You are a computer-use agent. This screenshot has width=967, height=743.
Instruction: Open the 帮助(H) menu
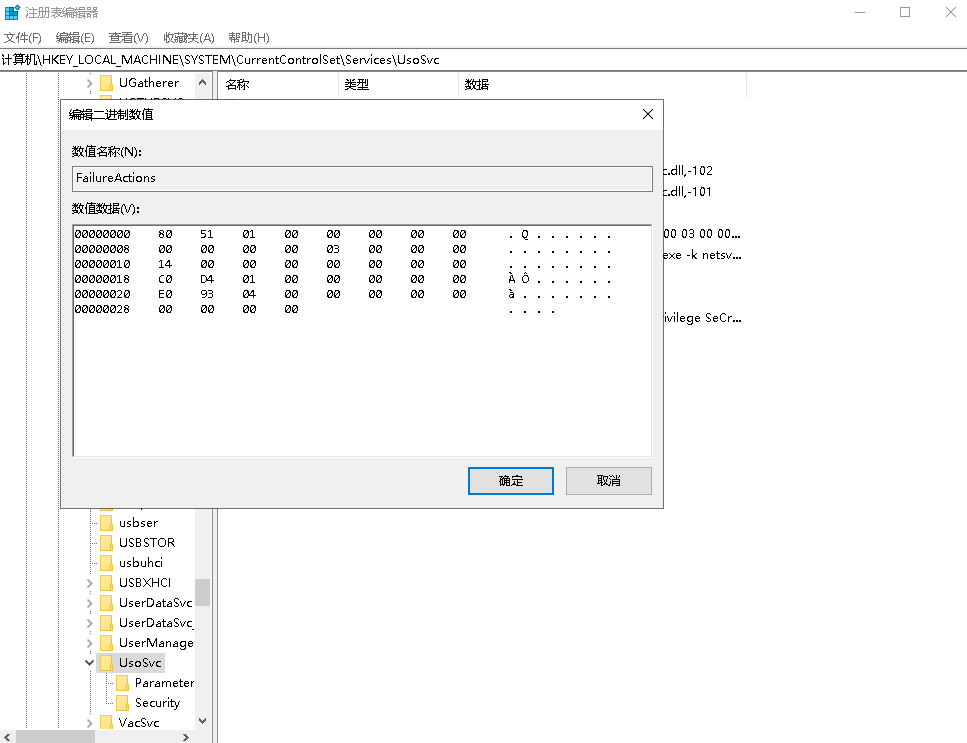[x=249, y=38]
